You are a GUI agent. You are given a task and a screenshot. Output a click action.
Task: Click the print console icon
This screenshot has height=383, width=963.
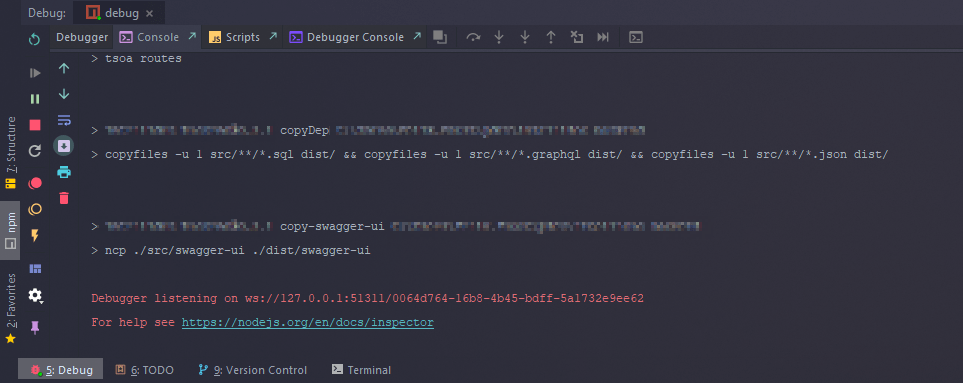(64, 172)
